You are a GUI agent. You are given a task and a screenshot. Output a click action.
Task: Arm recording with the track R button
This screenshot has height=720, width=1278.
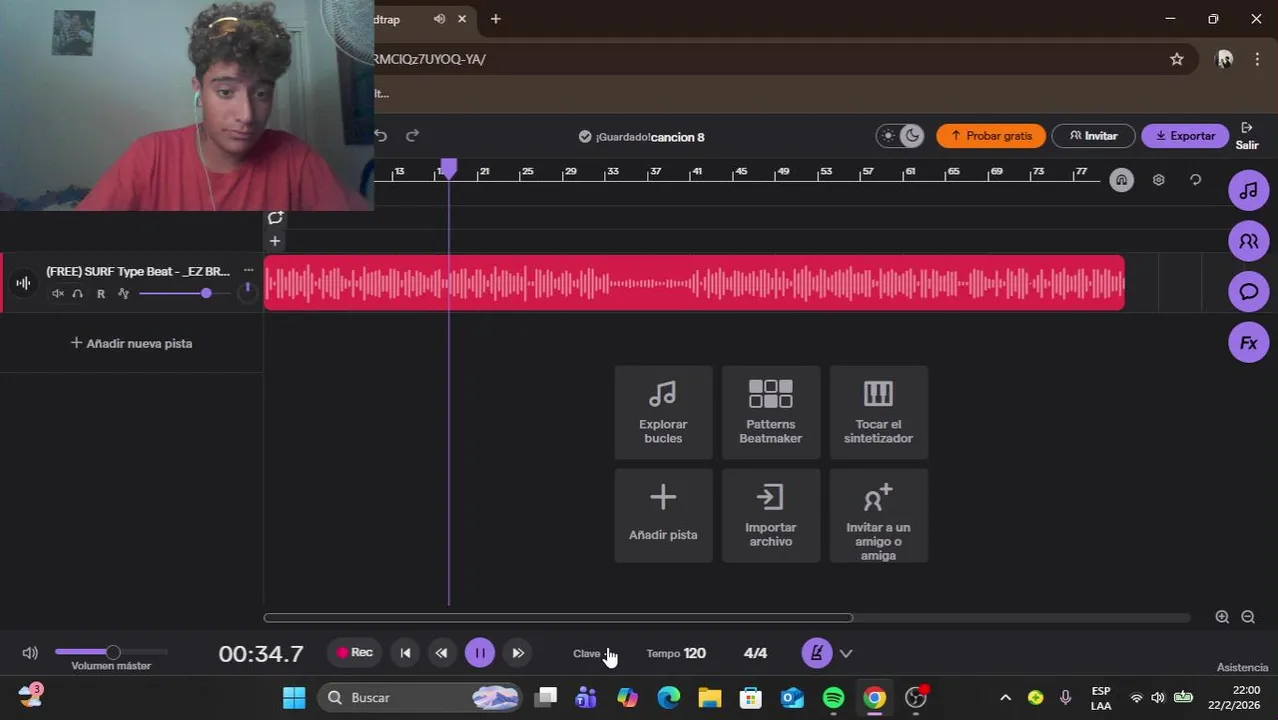pos(100,294)
